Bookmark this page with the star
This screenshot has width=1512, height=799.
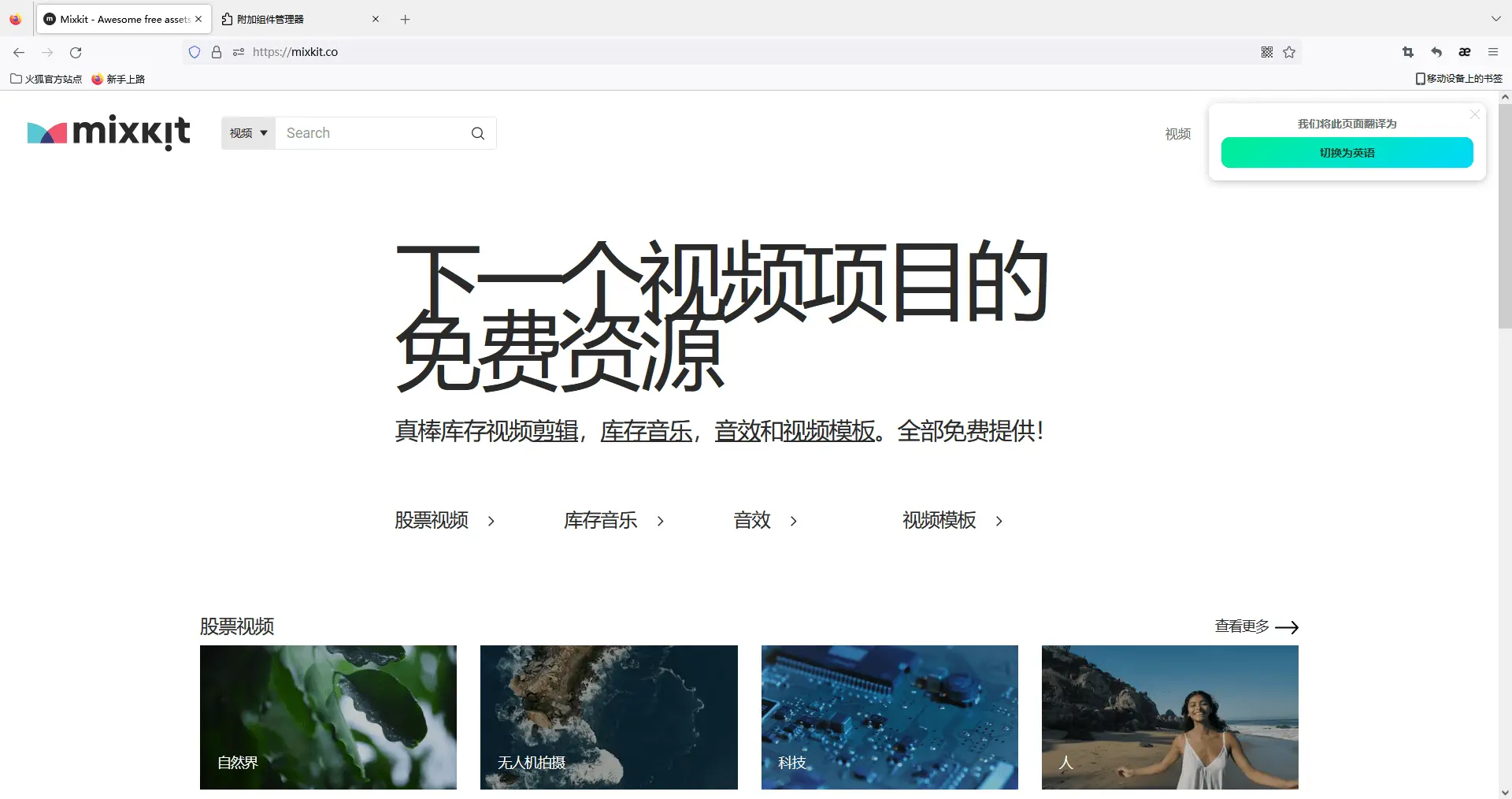[x=1289, y=52]
